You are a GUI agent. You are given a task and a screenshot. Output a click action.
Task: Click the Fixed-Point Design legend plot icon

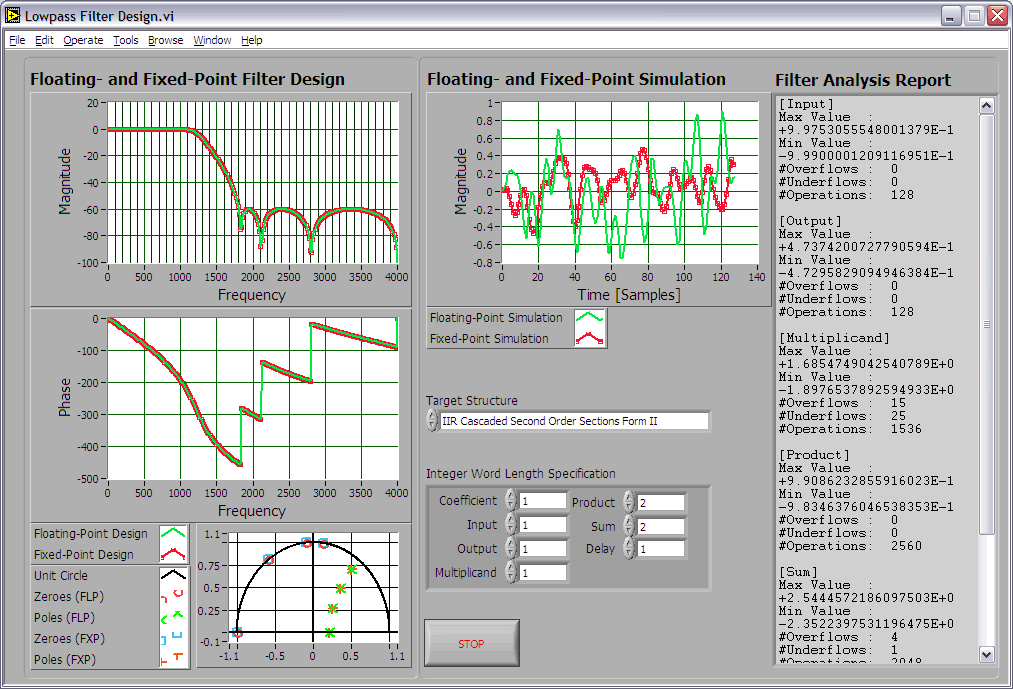pyautogui.click(x=174, y=555)
